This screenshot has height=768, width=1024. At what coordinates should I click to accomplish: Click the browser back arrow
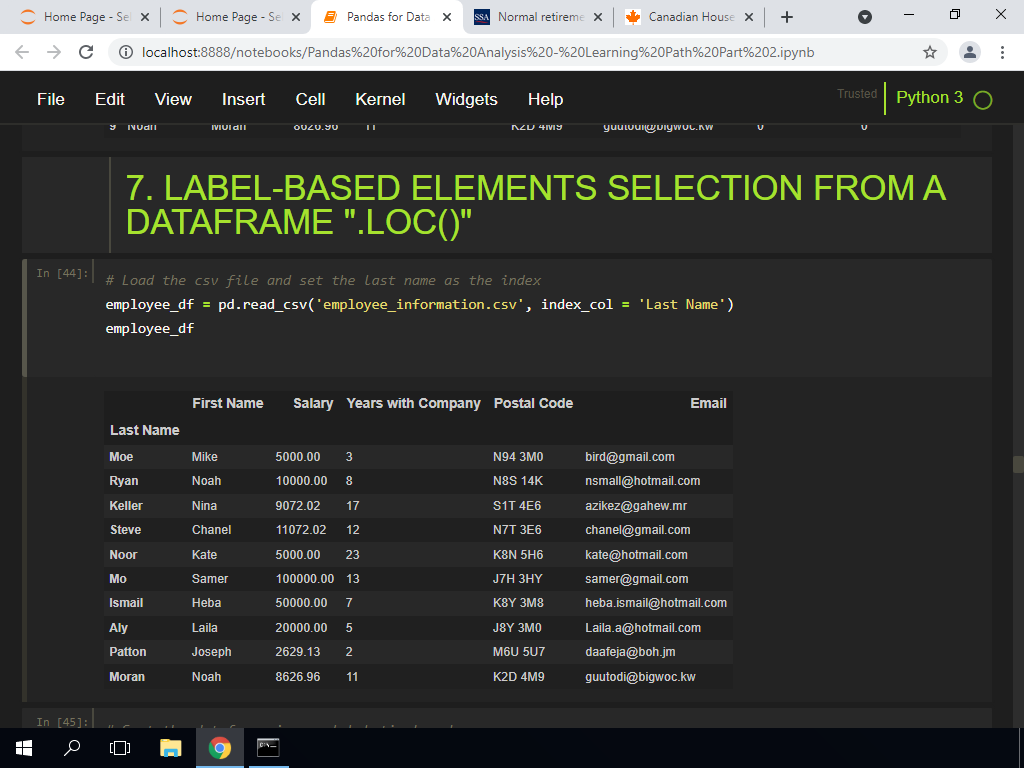coord(22,52)
